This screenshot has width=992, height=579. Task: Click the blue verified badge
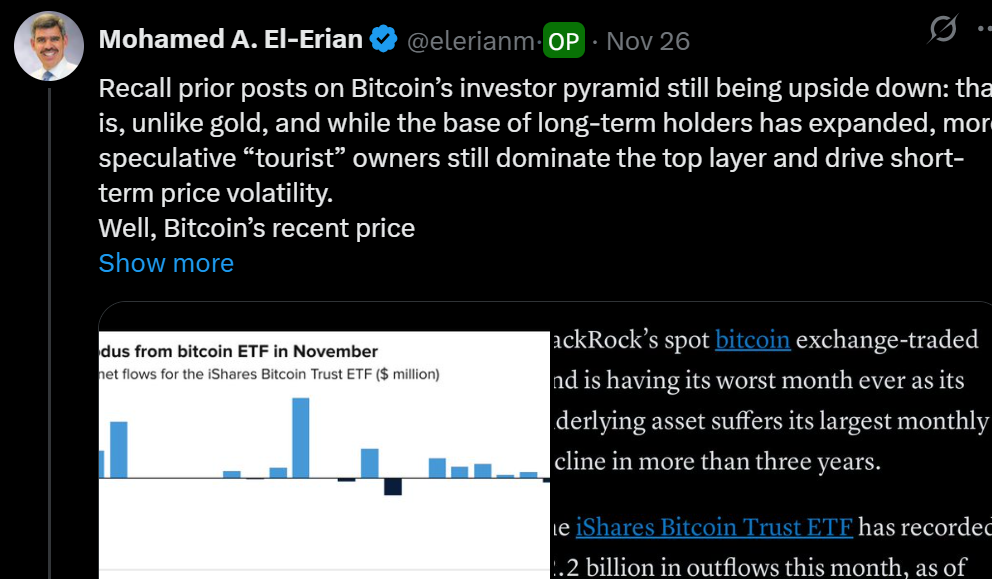pos(383,40)
